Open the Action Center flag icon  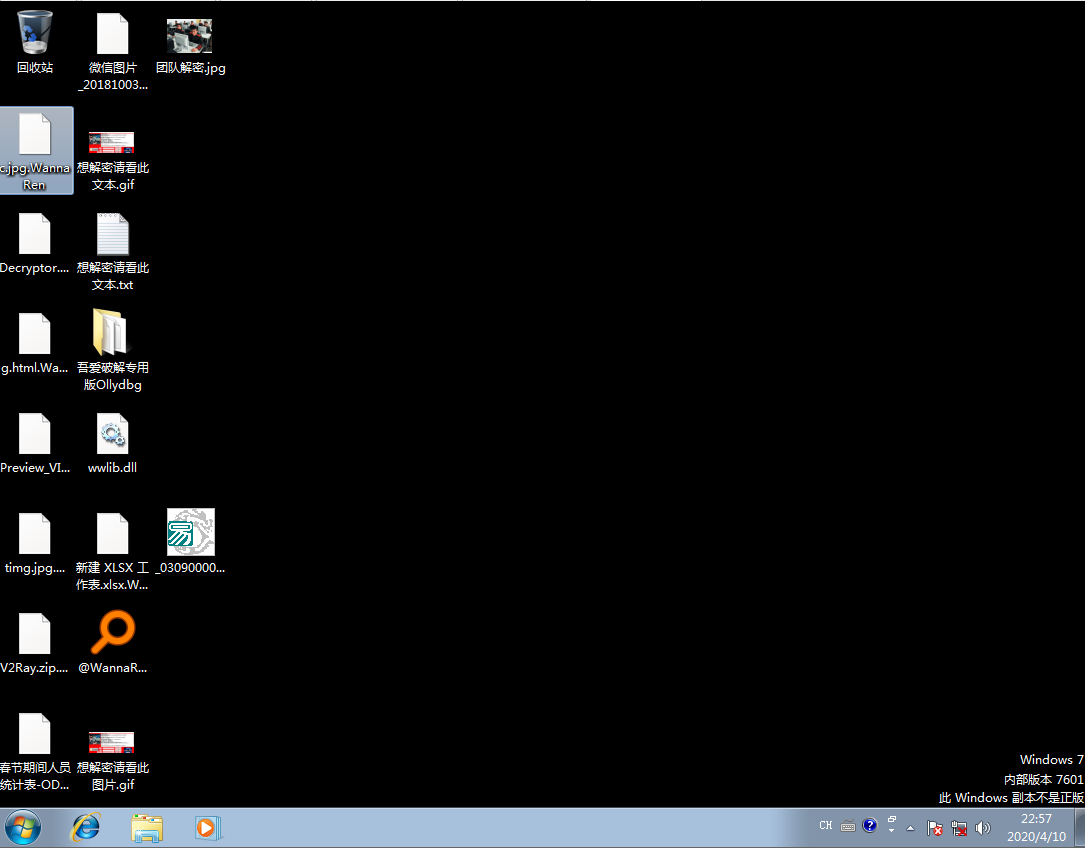click(934, 828)
